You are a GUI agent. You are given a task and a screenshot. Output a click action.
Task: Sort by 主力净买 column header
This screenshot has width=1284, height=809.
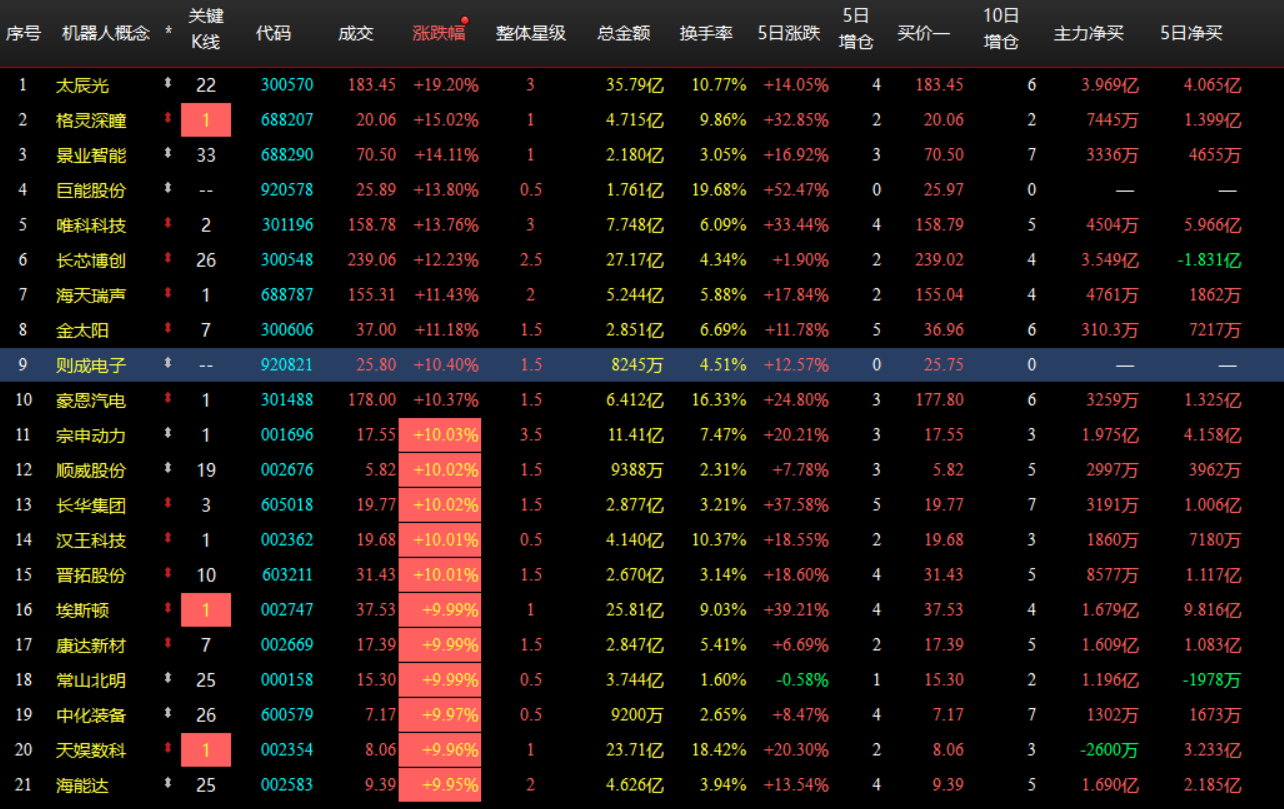point(1089,33)
